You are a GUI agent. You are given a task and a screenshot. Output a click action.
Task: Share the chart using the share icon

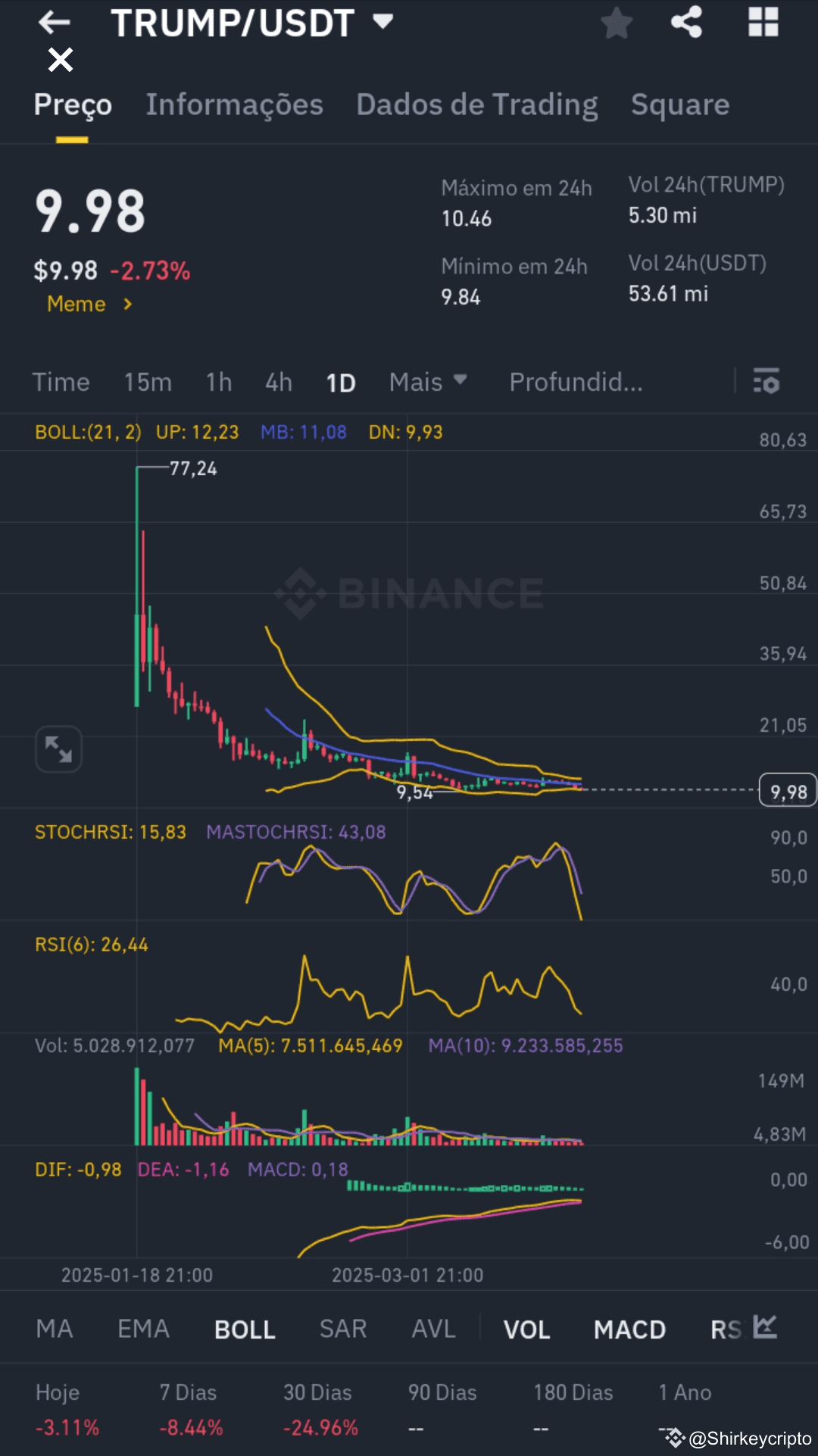point(687,22)
